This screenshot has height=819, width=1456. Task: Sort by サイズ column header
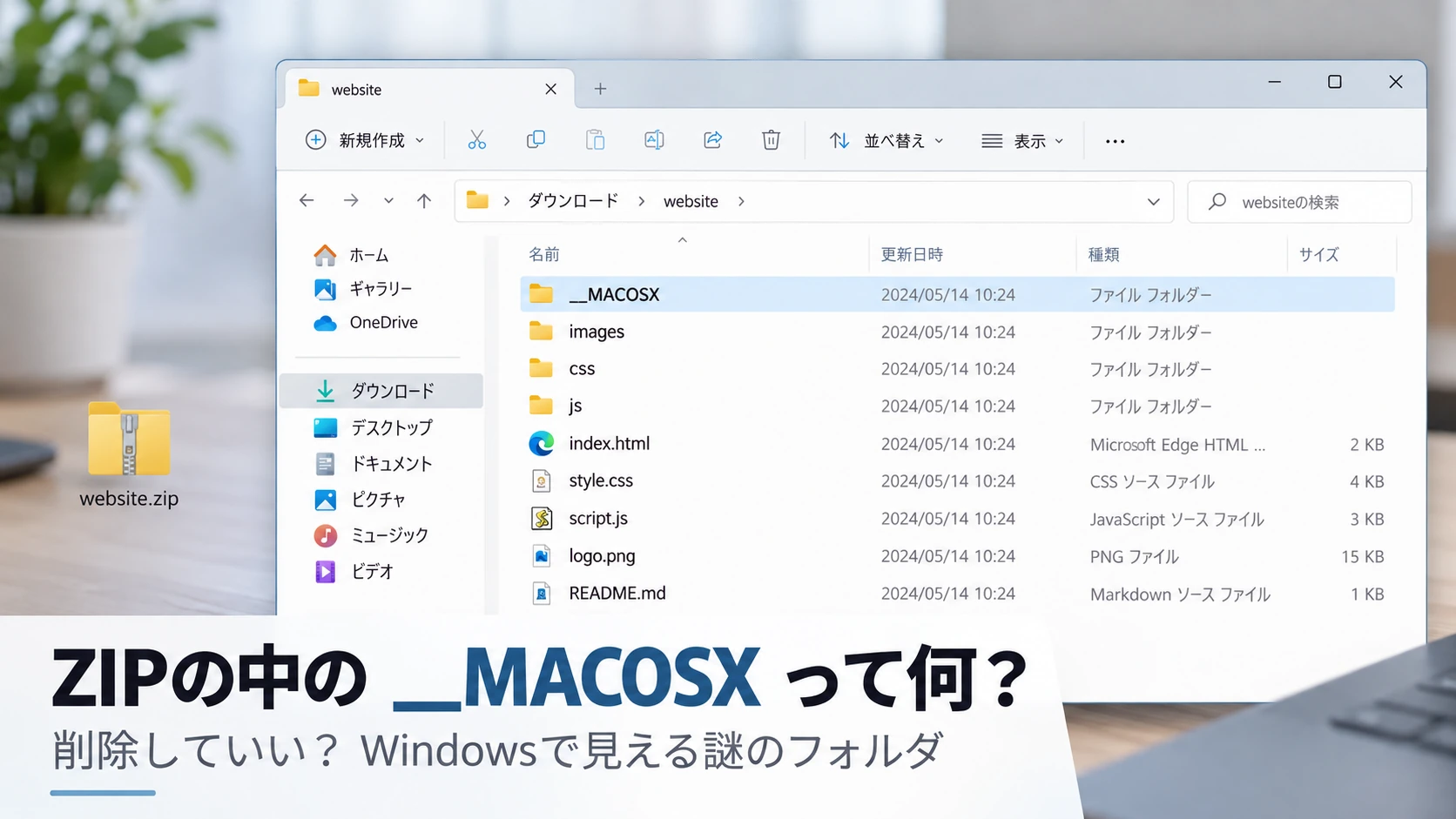point(1318,254)
